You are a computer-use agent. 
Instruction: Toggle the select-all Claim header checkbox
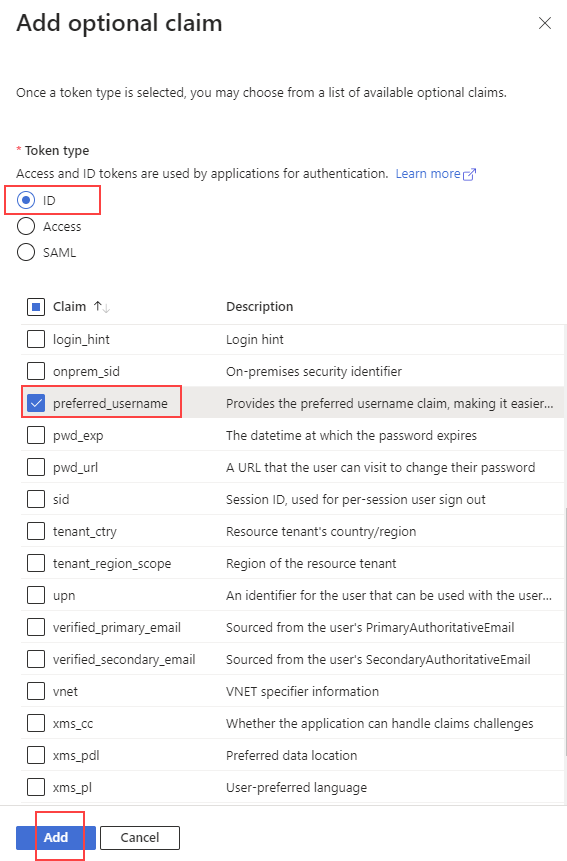coord(36,307)
